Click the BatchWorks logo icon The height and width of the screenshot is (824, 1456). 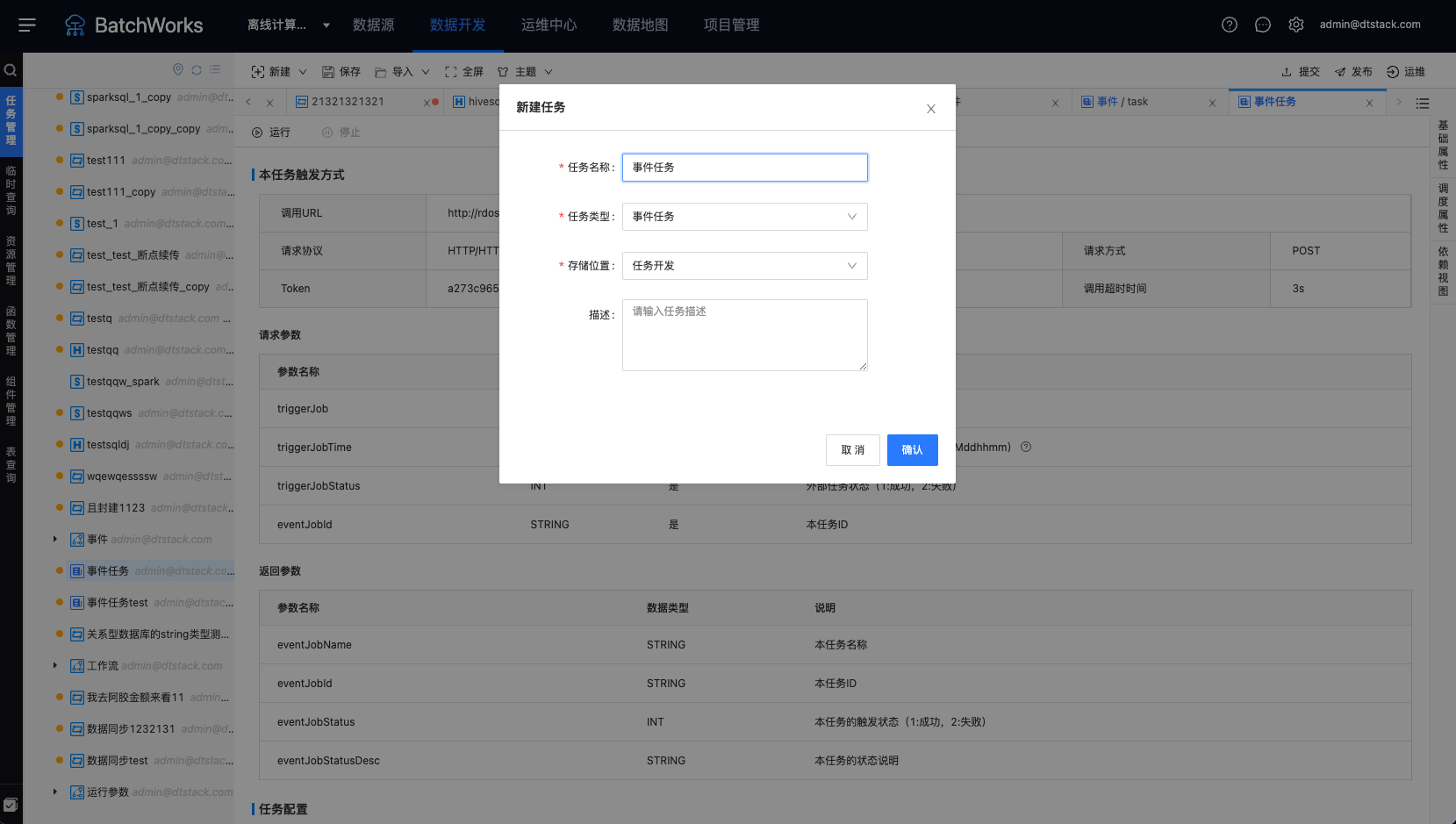pos(75,25)
